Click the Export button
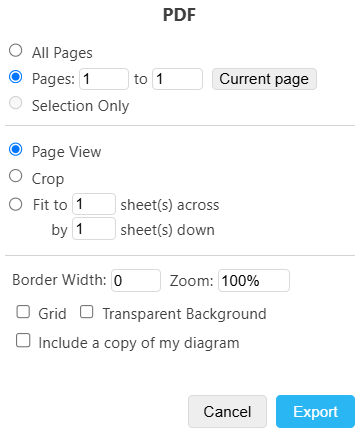The image size is (361, 435). [x=315, y=412]
